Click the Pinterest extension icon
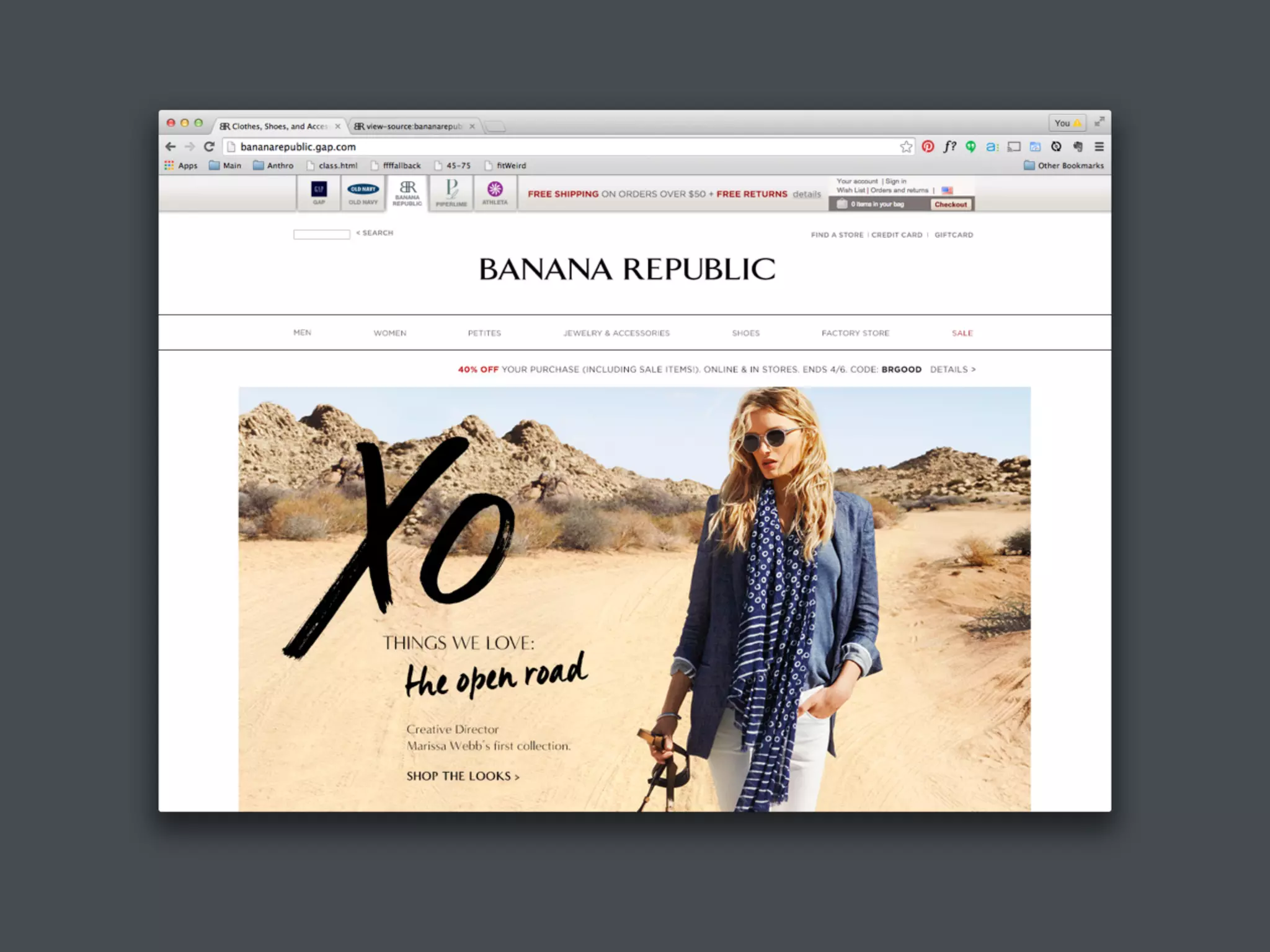This screenshot has height=952, width=1270. (x=928, y=147)
